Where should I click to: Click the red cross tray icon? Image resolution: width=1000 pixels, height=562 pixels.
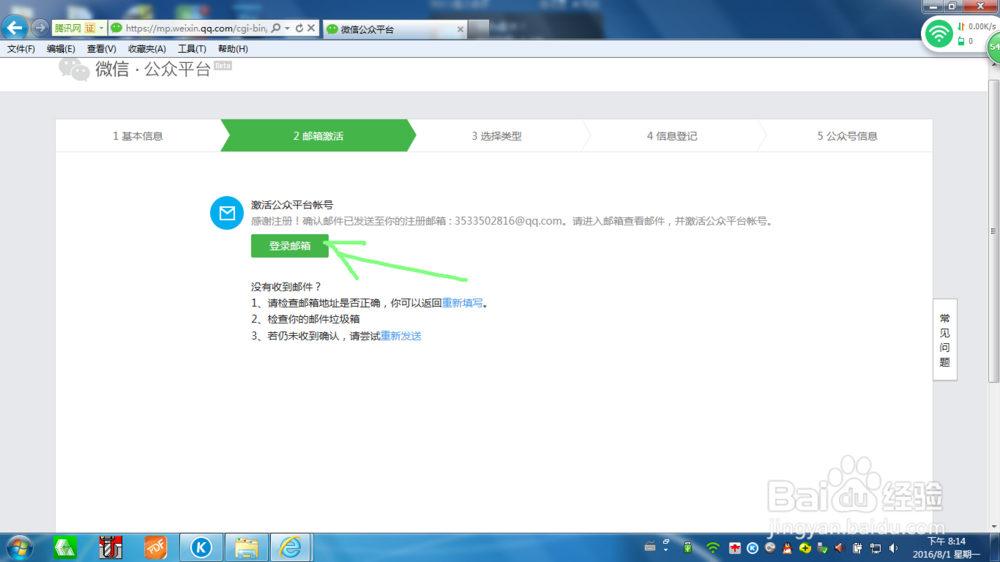coord(735,548)
